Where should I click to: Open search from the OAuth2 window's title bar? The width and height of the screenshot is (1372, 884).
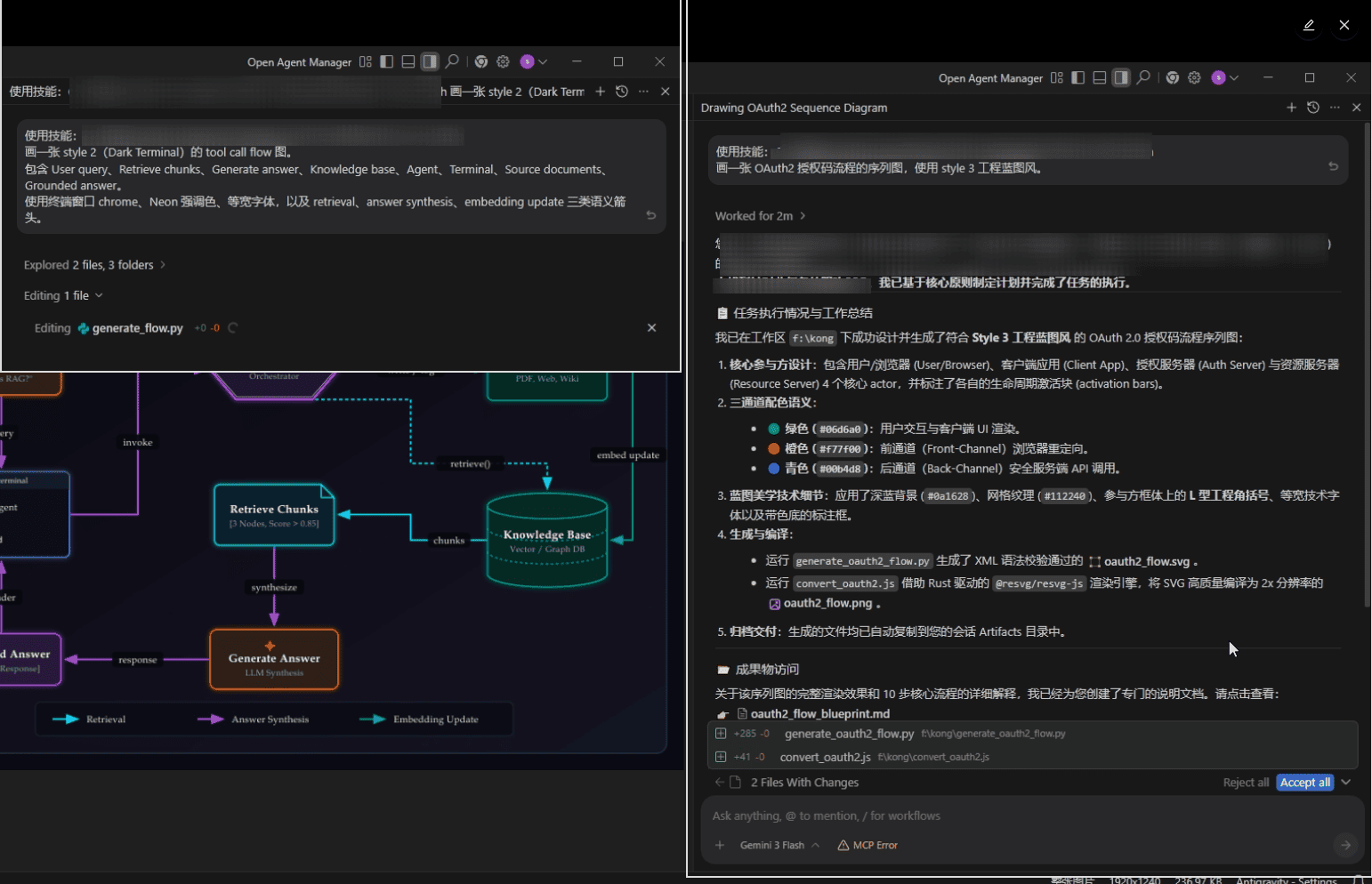(1143, 77)
